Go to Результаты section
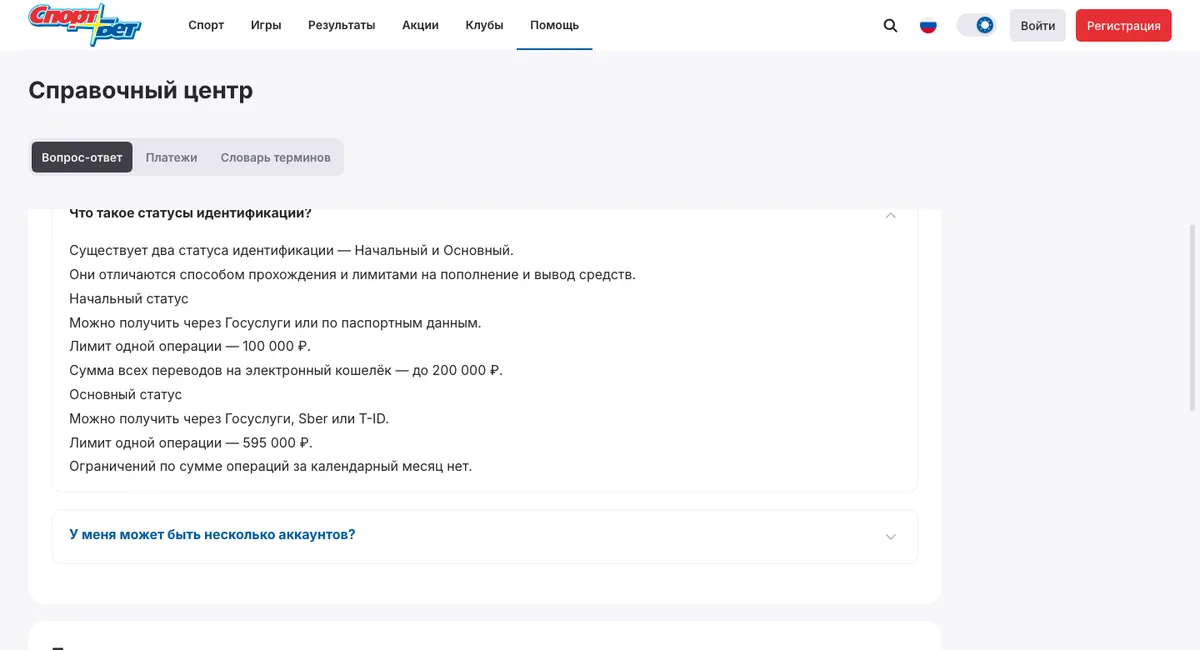1200x650 pixels. pyautogui.click(x=341, y=25)
